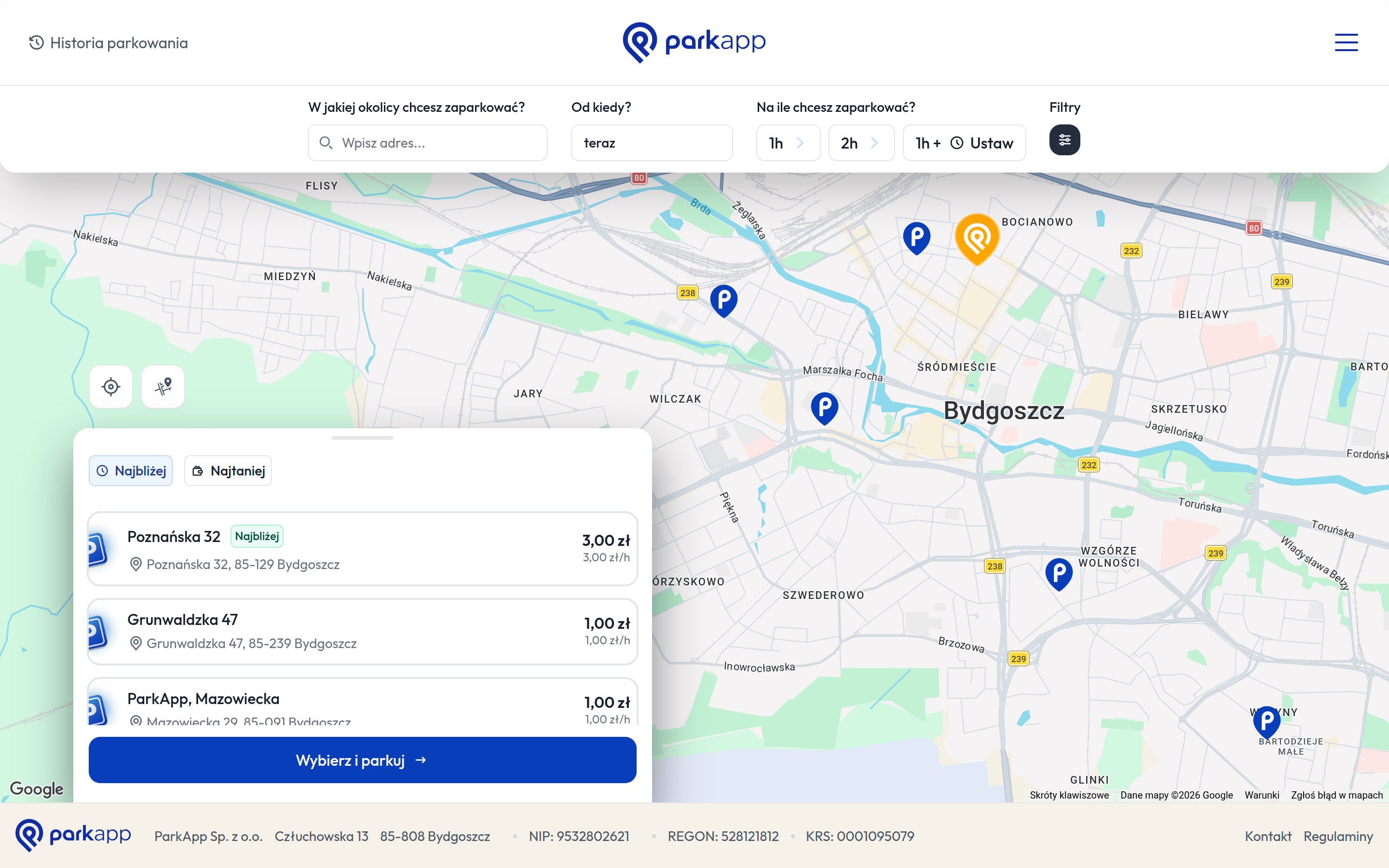Screen dimensions: 1389x868
Task: Select the Grunwaldzka 47 parking card
Action: pos(362,632)
